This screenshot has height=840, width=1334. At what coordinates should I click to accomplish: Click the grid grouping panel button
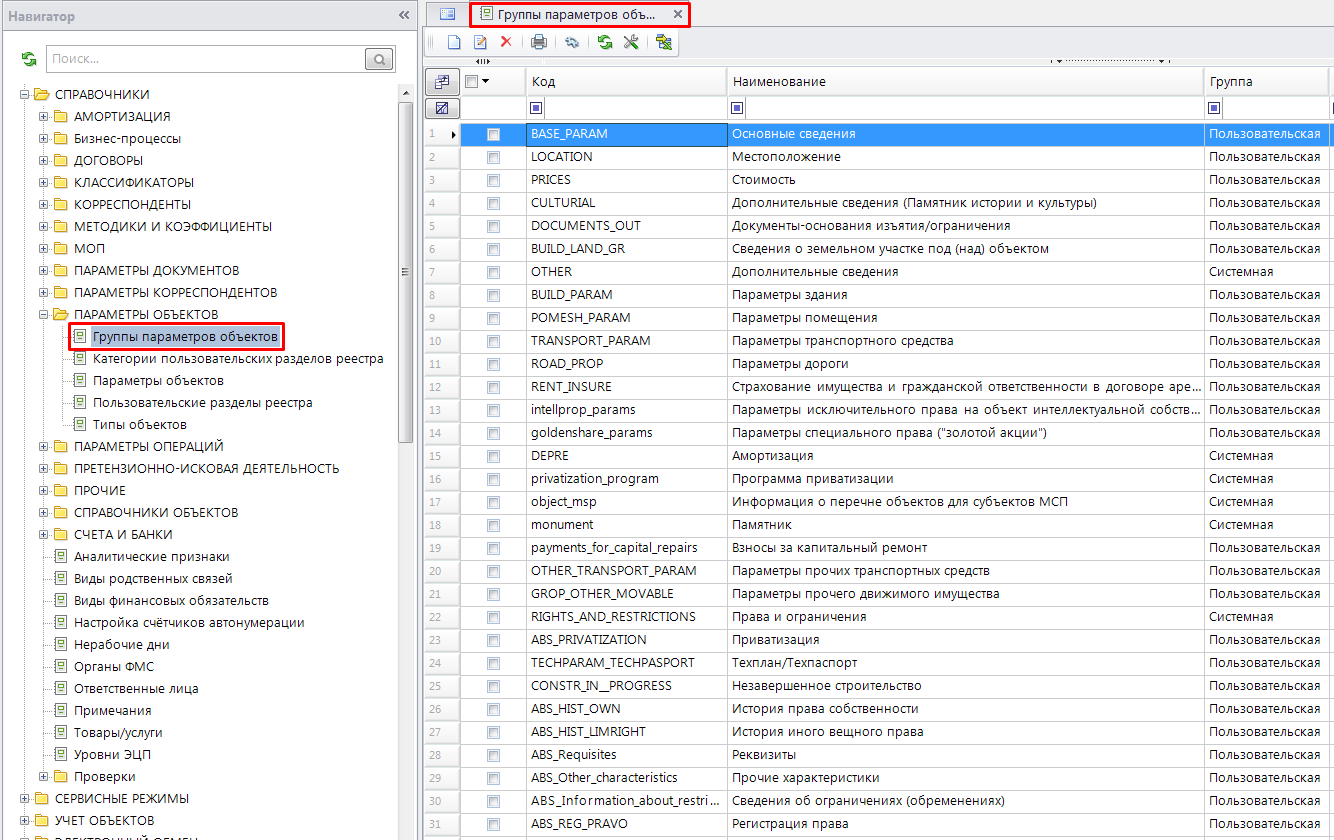[441, 82]
